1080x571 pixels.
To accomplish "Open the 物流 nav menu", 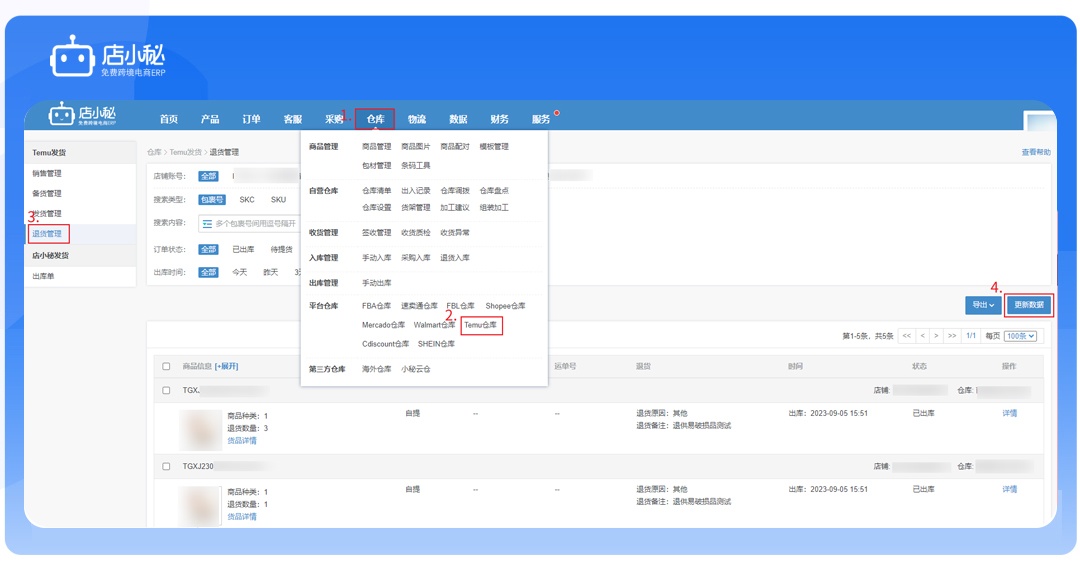I will click(417, 119).
